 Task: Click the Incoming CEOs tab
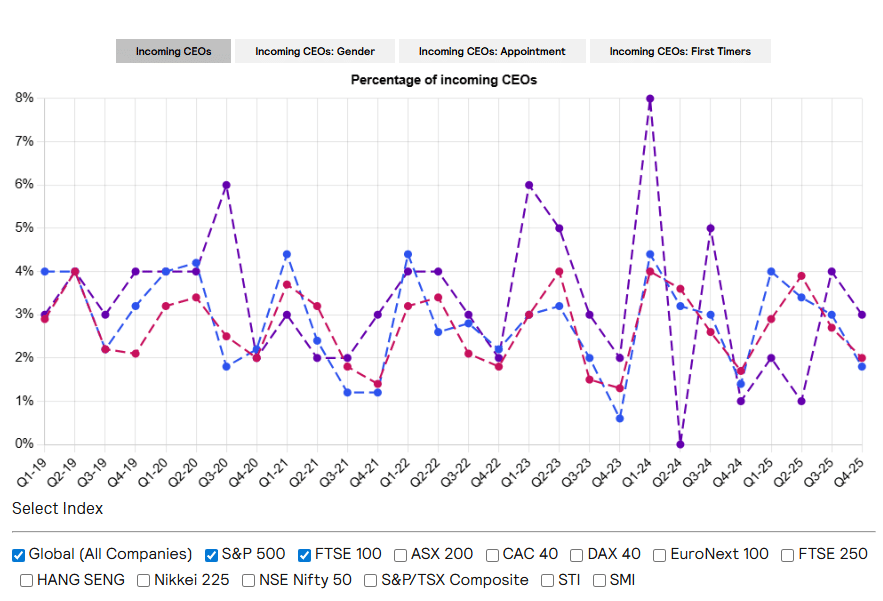tap(173, 51)
